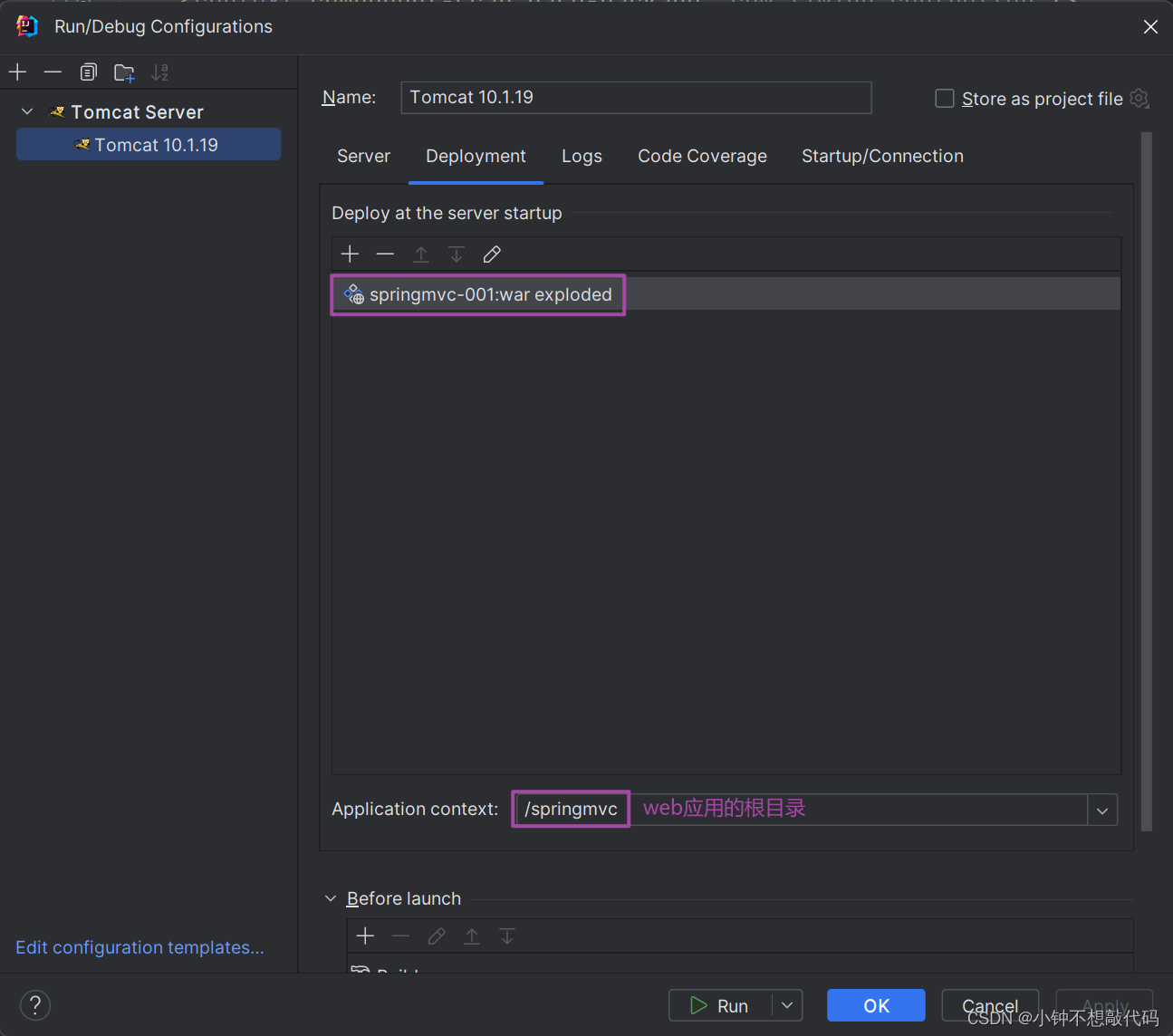Click IntelliJ IDEA logo in title bar
Viewport: 1173px width, 1036px height.
(x=27, y=26)
